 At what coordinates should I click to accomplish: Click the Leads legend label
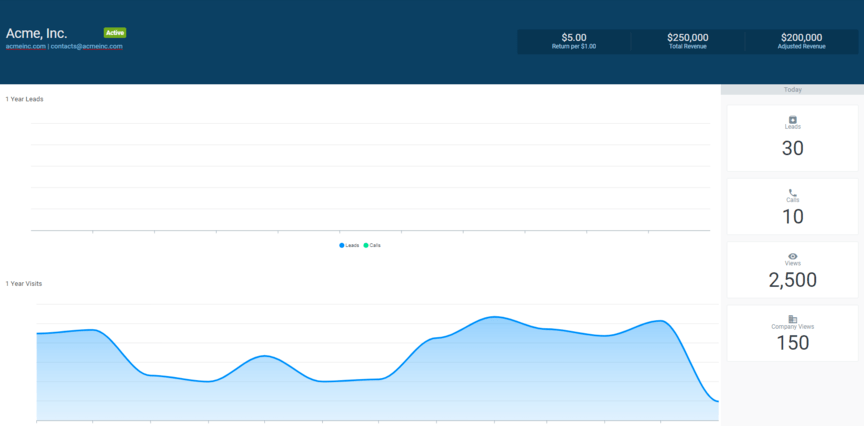(353, 245)
